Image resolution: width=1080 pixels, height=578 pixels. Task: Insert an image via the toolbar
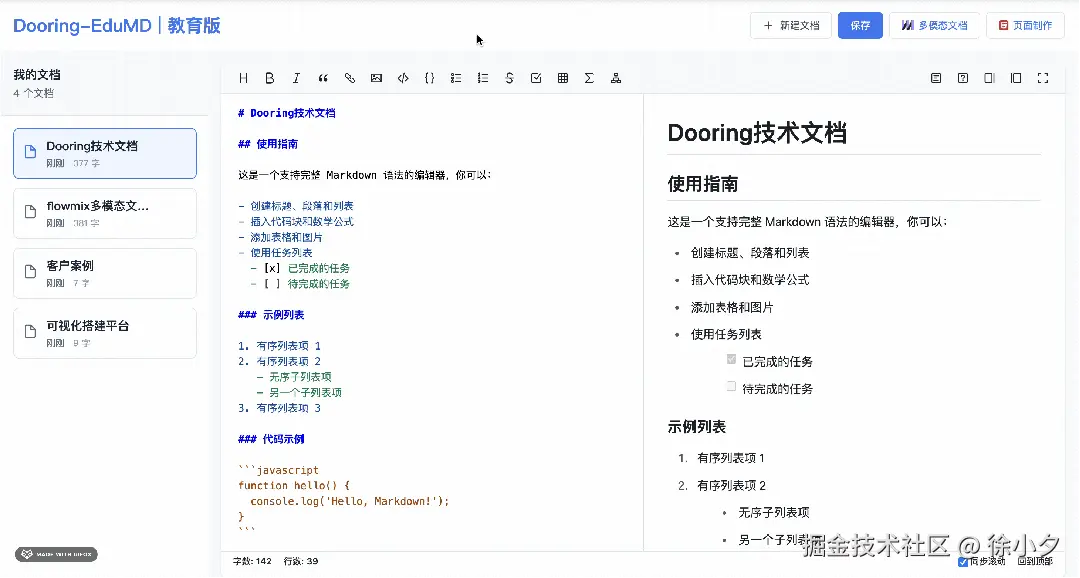point(376,79)
